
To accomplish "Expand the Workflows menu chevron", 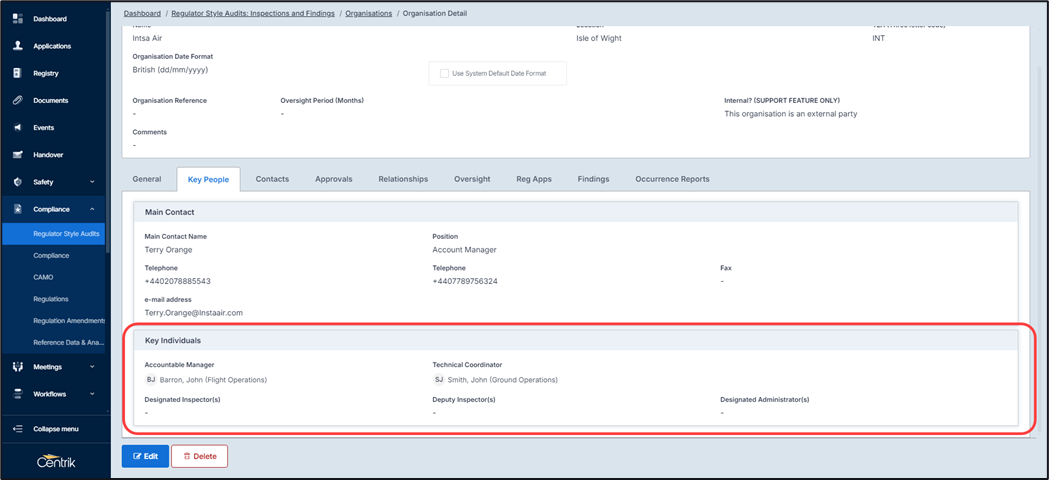I will coord(92,394).
